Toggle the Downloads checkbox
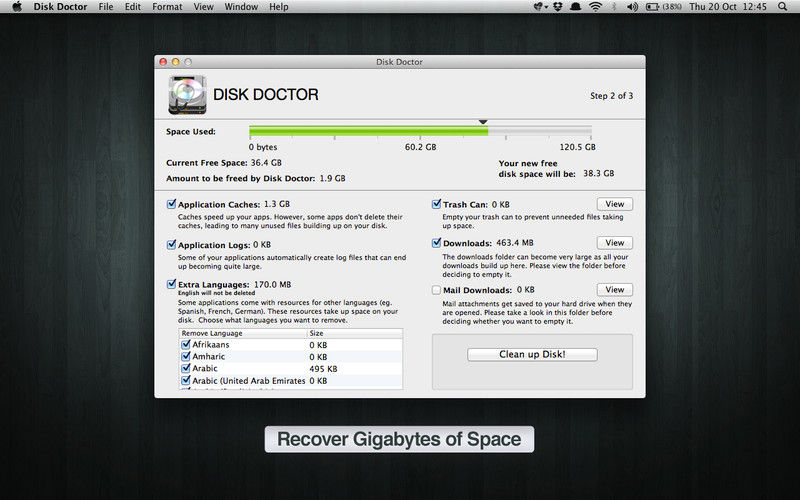This screenshot has width=800, height=500. (436, 242)
